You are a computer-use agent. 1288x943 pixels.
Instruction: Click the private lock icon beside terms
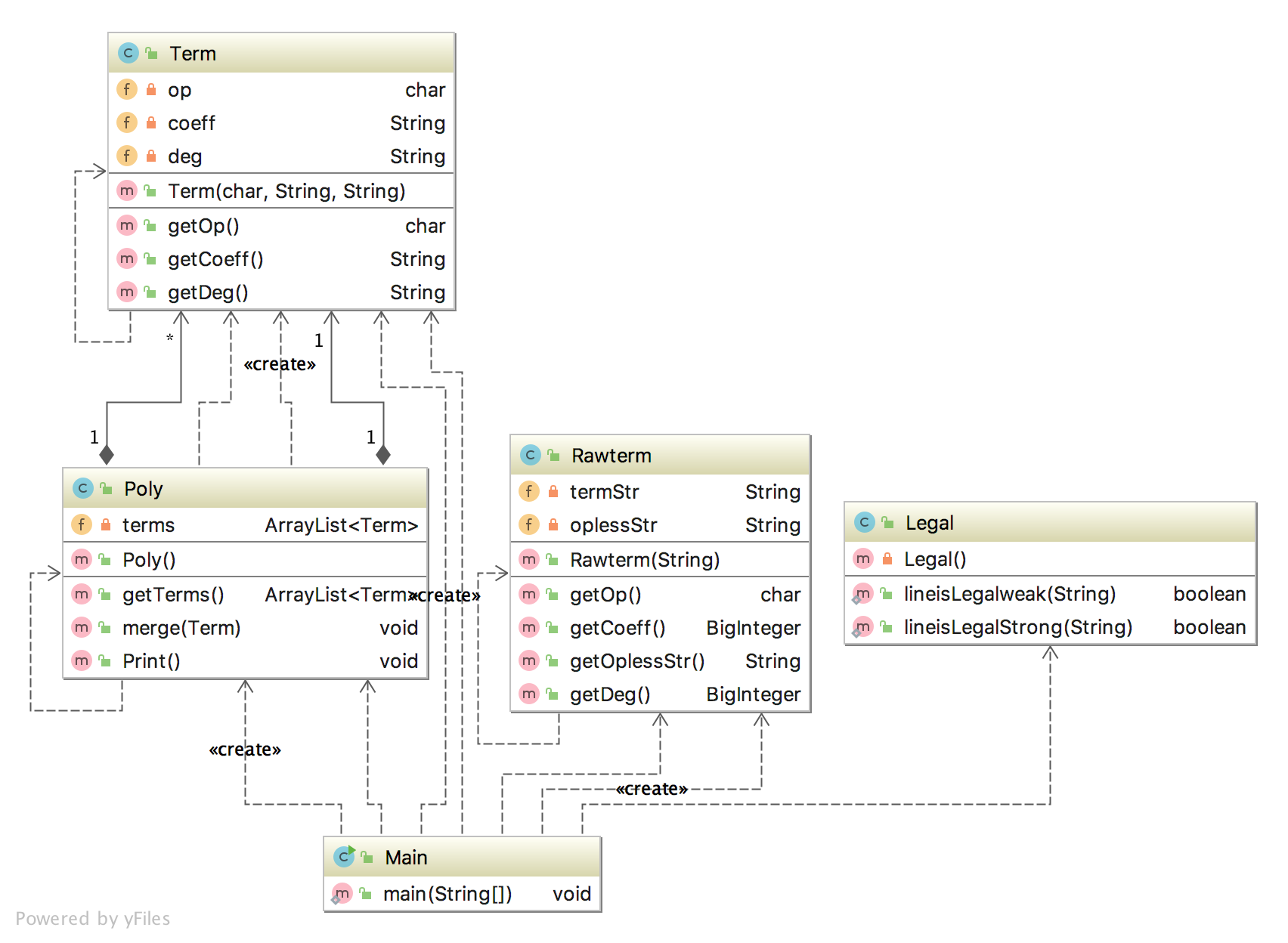pyautogui.click(x=106, y=524)
